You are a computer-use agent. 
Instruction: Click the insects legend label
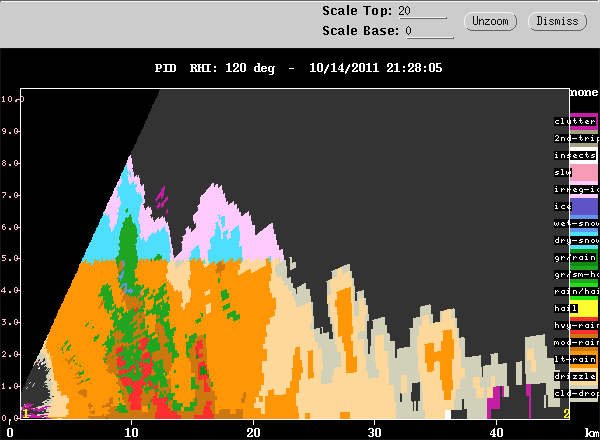pos(575,155)
